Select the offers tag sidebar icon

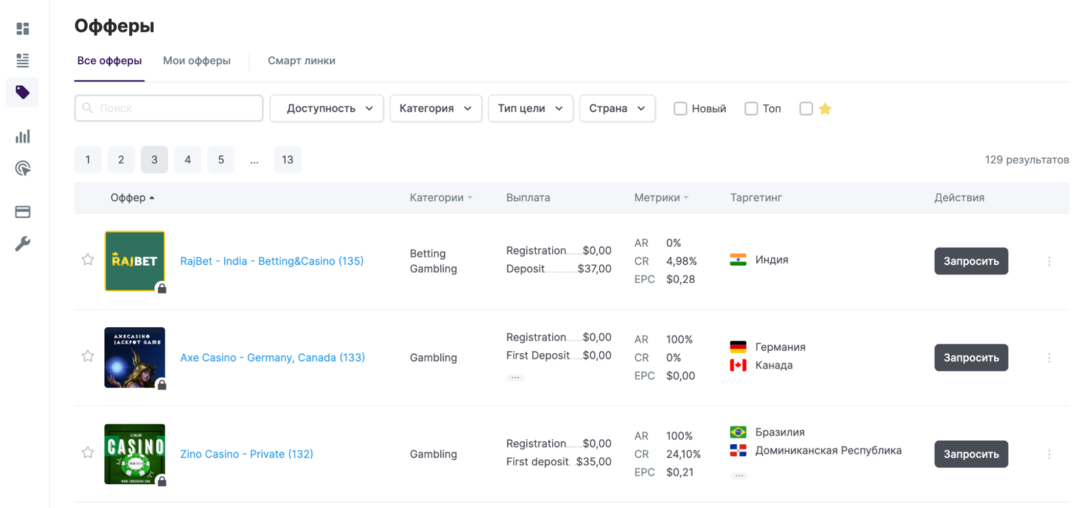pyautogui.click(x=23, y=92)
